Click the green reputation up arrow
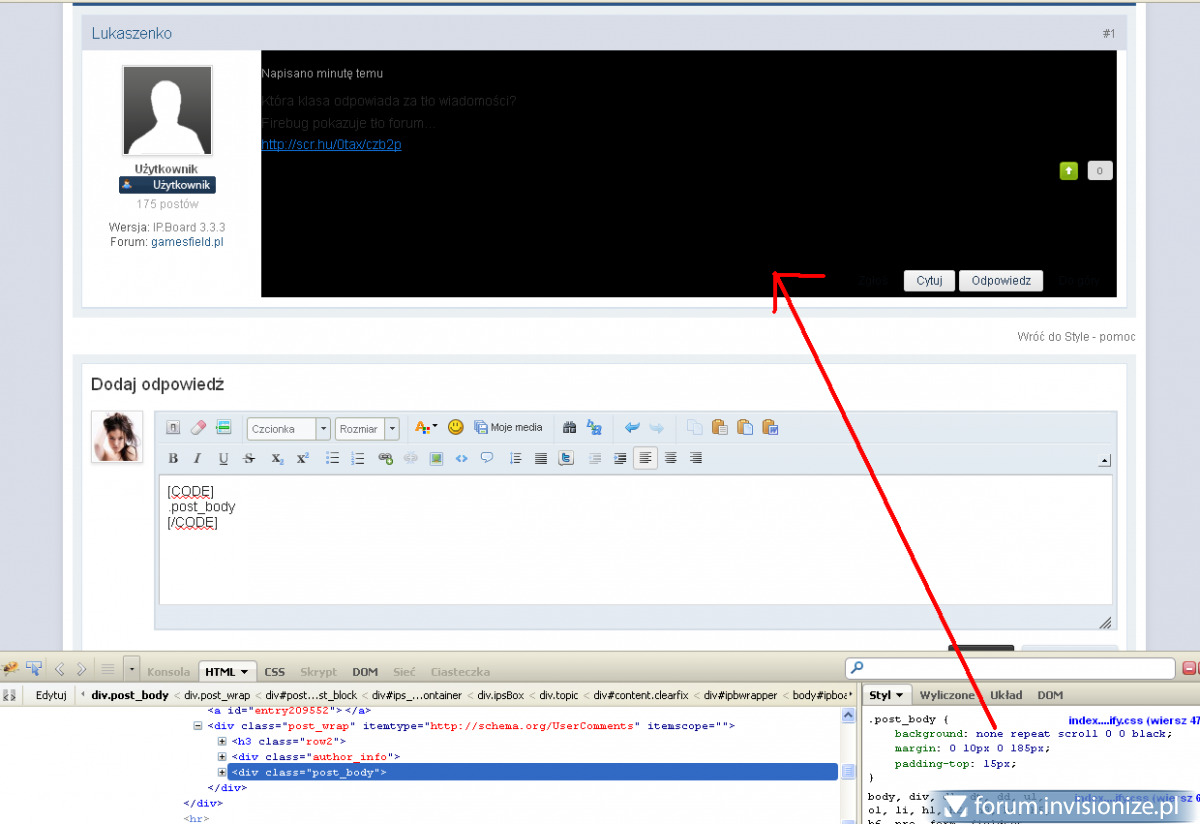Image resolution: width=1200 pixels, height=824 pixels. 1069,171
